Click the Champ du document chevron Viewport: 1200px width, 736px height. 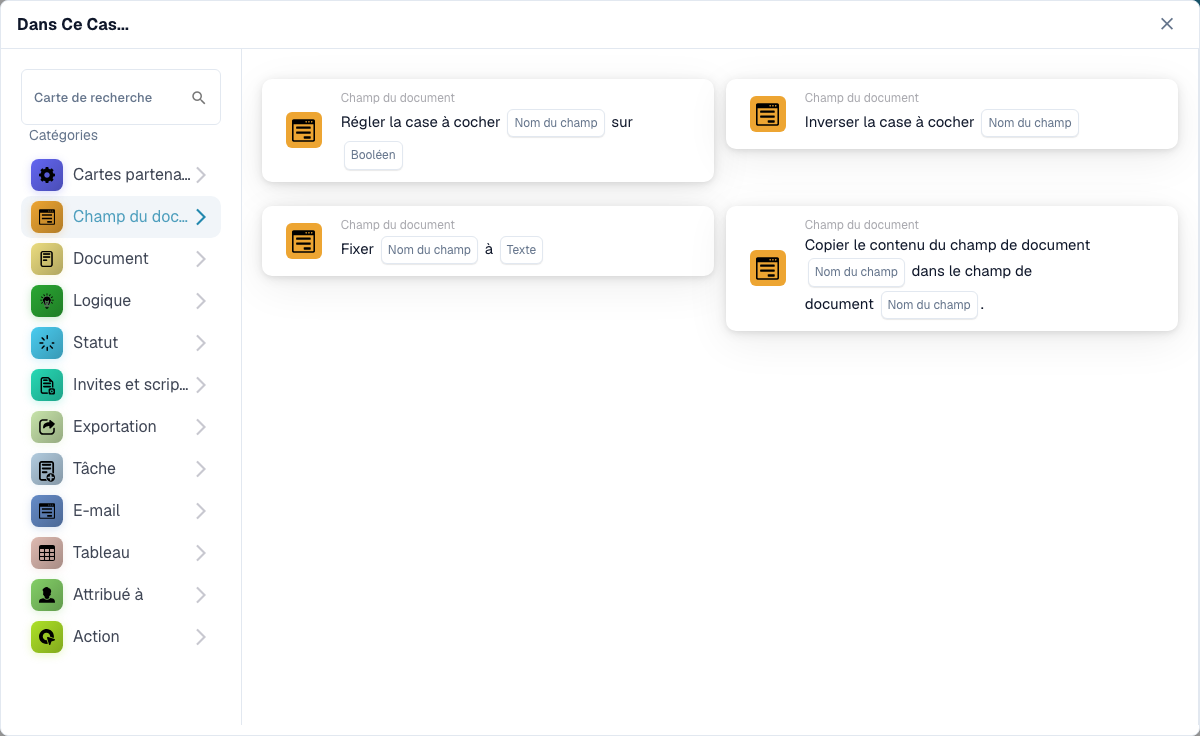coord(201,217)
